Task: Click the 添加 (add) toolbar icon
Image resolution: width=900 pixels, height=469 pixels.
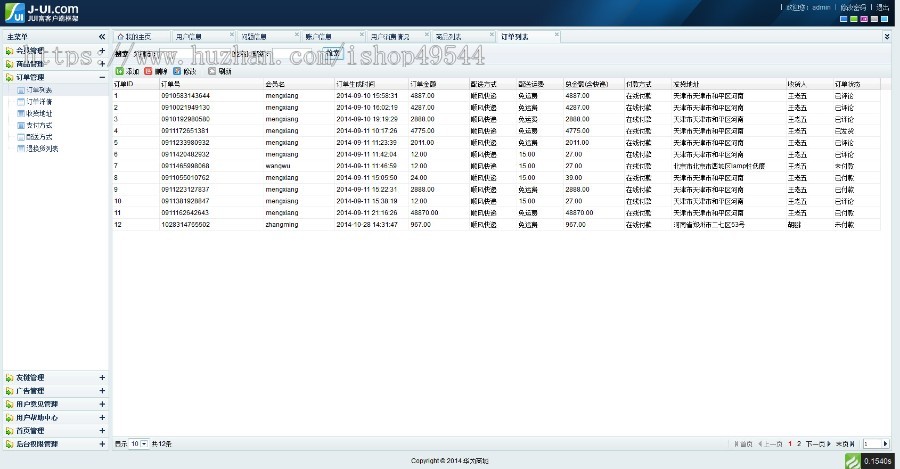Action: pyautogui.click(x=119, y=71)
